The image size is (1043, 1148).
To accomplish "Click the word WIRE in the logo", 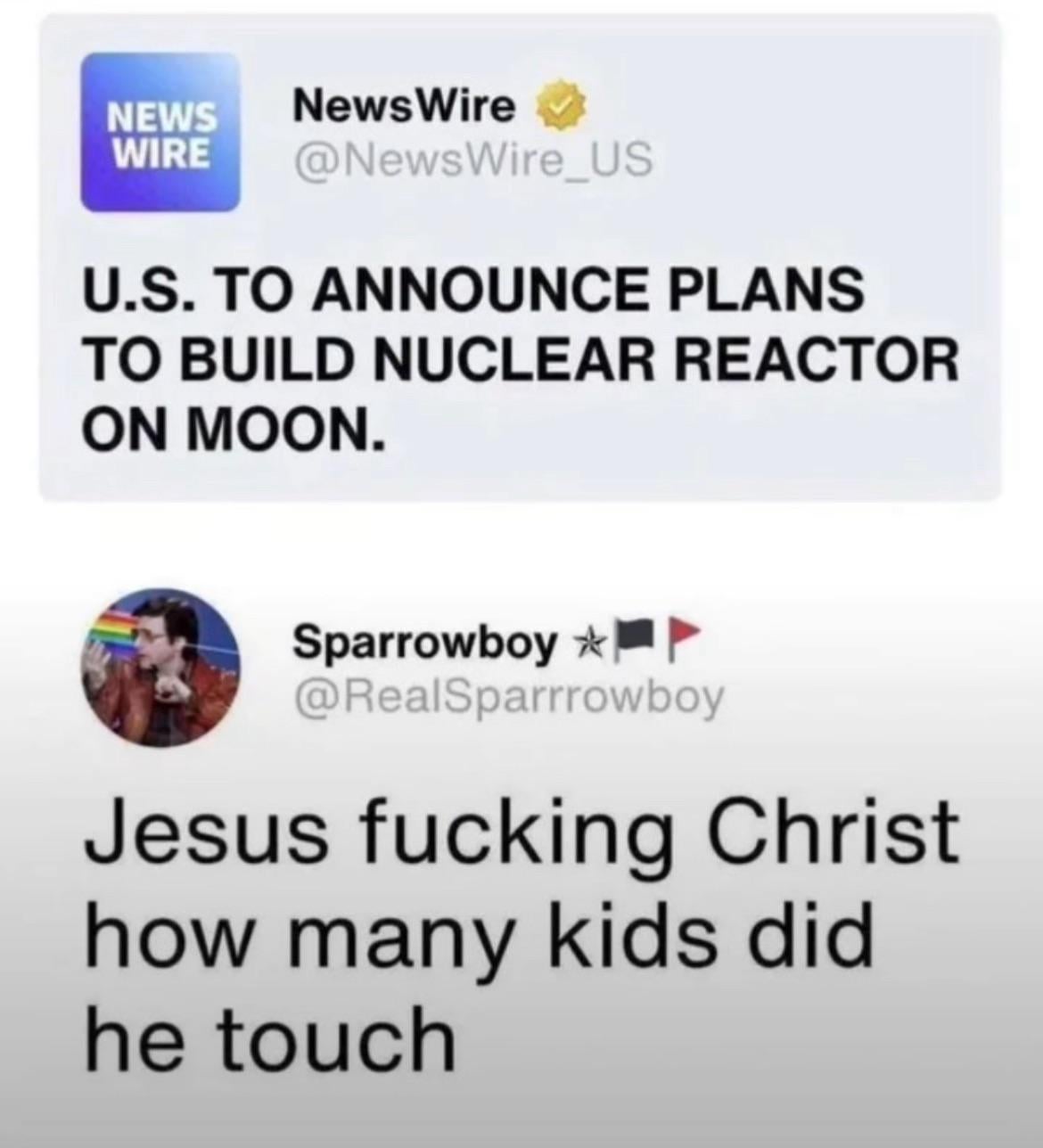I will (160, 151).
